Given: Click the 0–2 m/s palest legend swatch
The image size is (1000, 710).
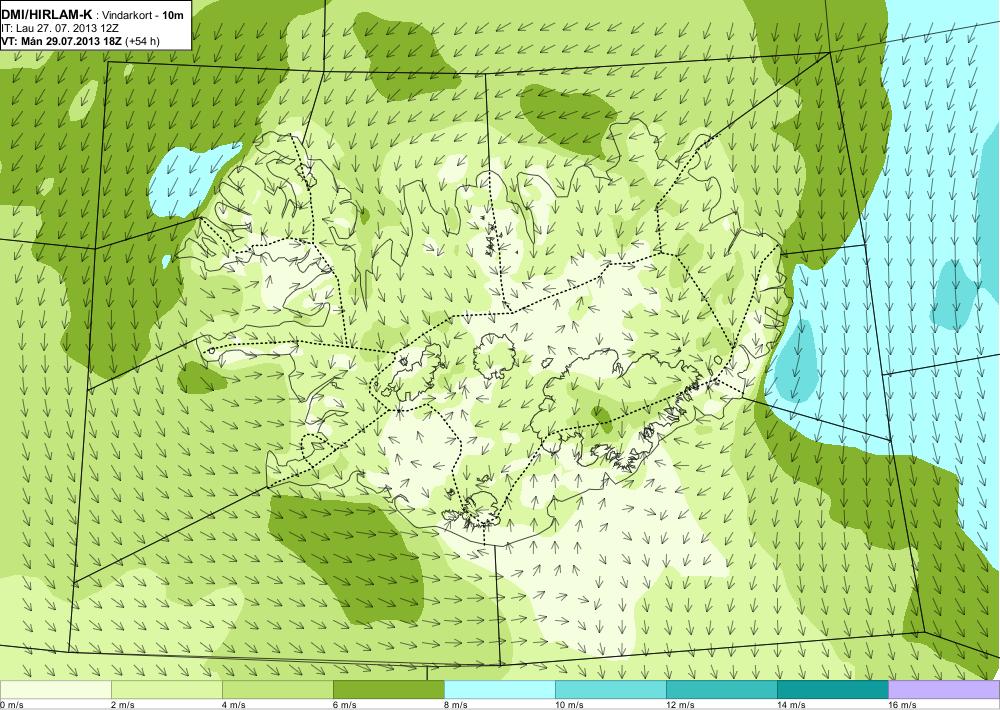Looking at the screenshot, I should (x=55, y=690).
